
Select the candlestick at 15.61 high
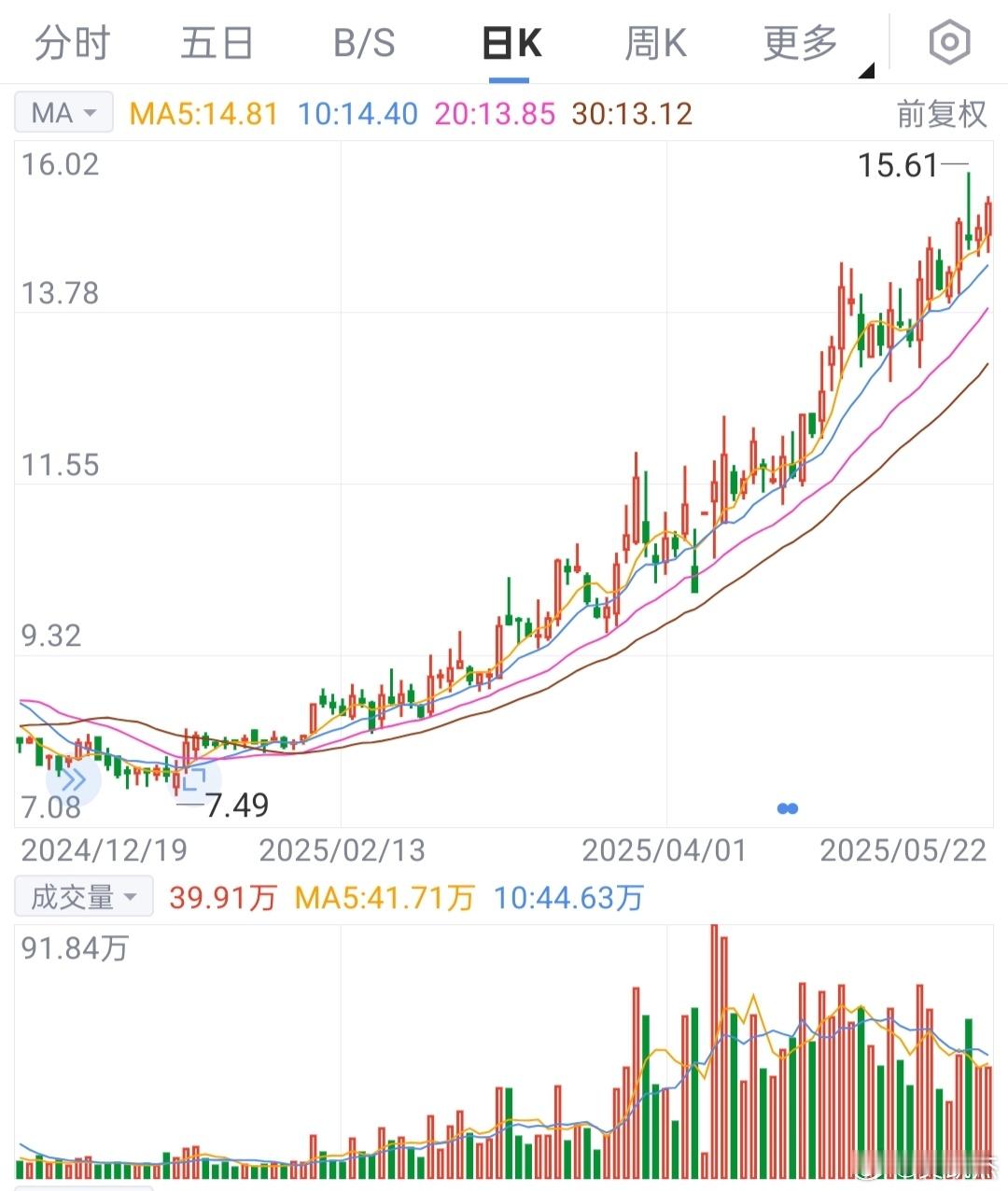point(968,215)
